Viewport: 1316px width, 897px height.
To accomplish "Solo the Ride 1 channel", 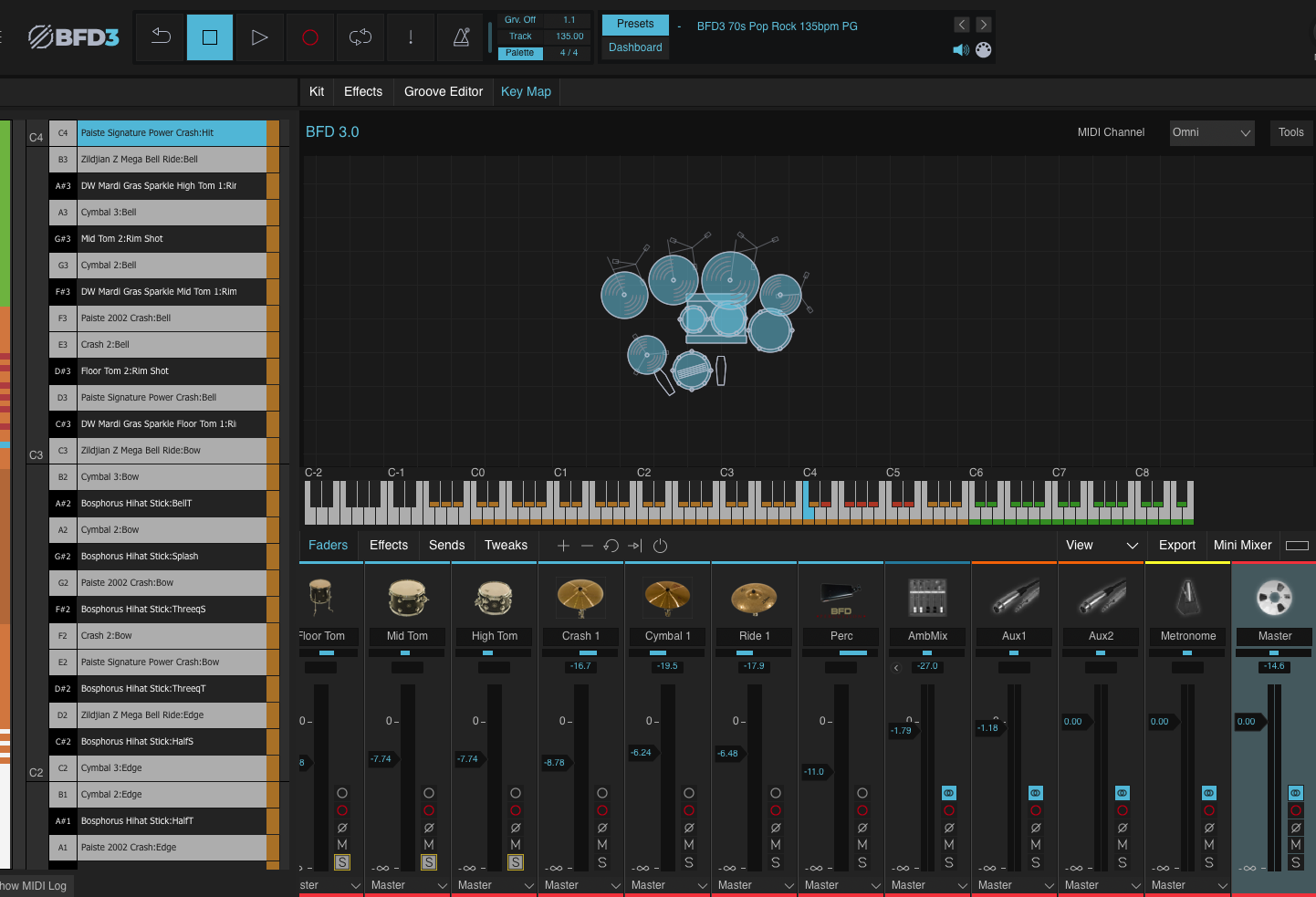I will coord(776,862).
